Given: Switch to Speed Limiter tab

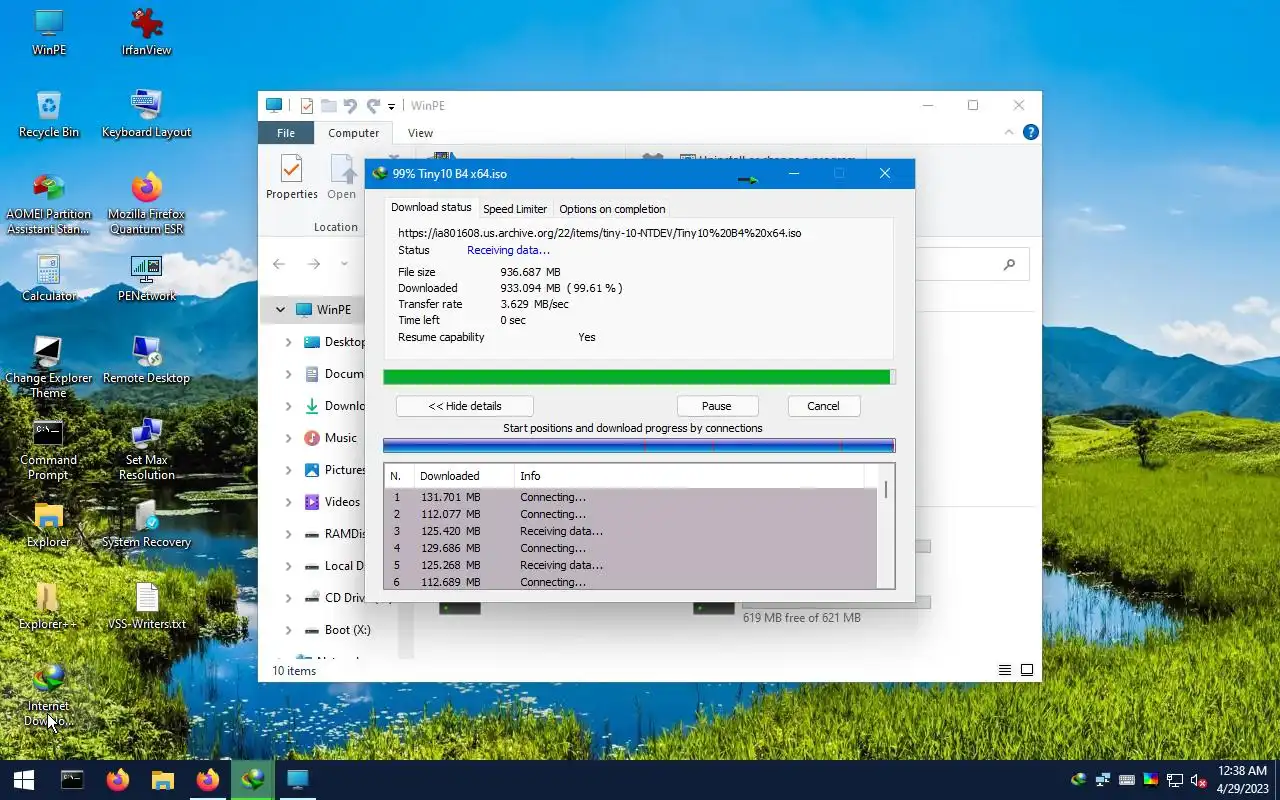Looking at the screenshot, I should (x=515, y=209).
